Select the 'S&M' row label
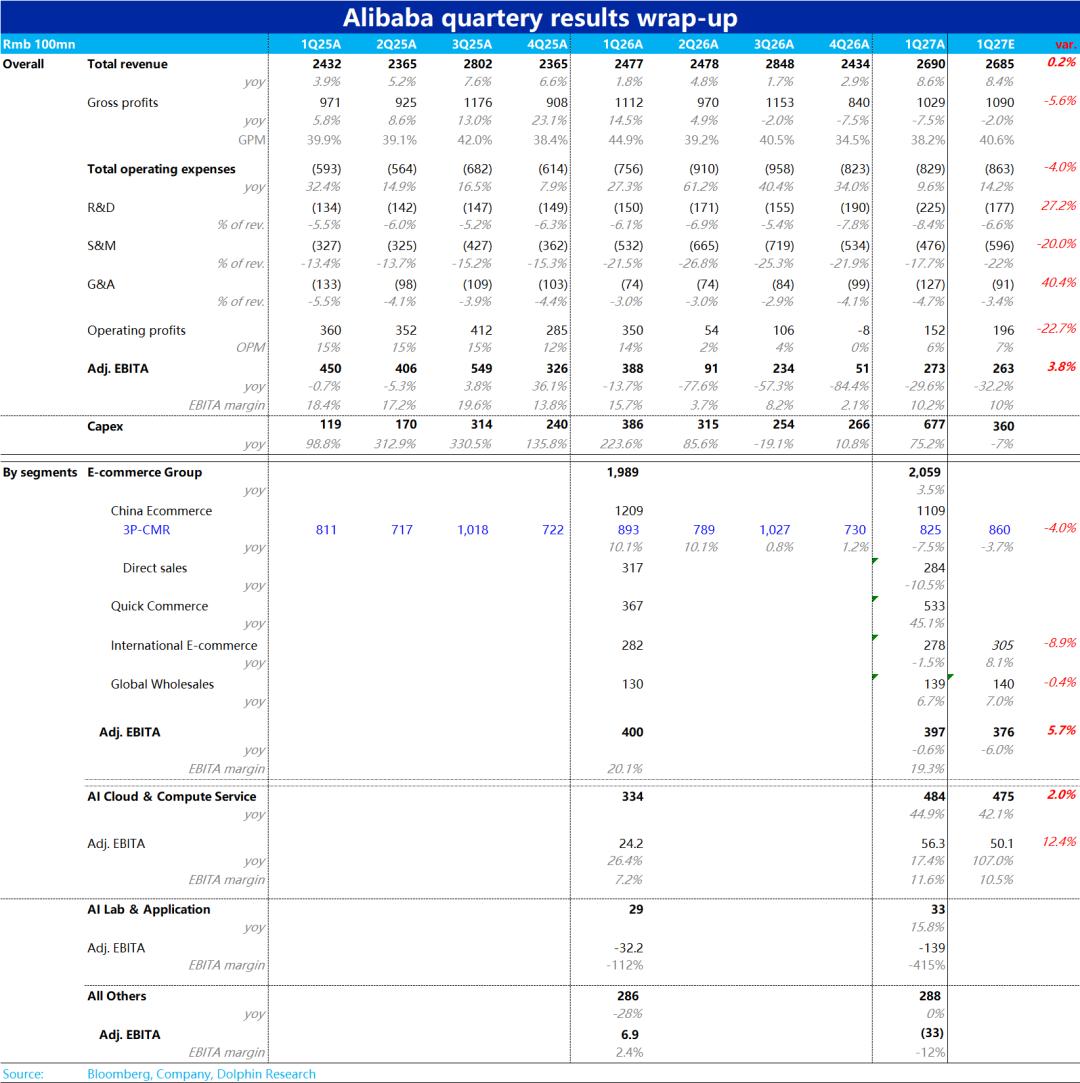 [x=102, y=246]
